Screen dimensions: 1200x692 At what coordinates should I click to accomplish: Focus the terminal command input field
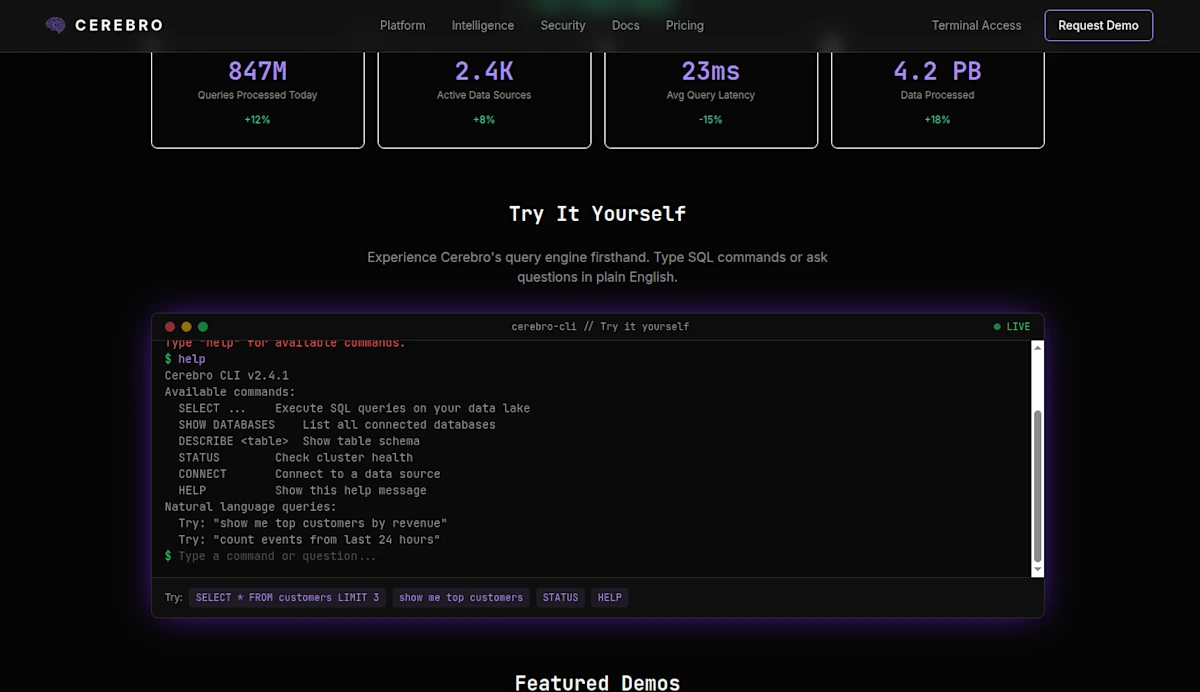(x=600, y=556)
